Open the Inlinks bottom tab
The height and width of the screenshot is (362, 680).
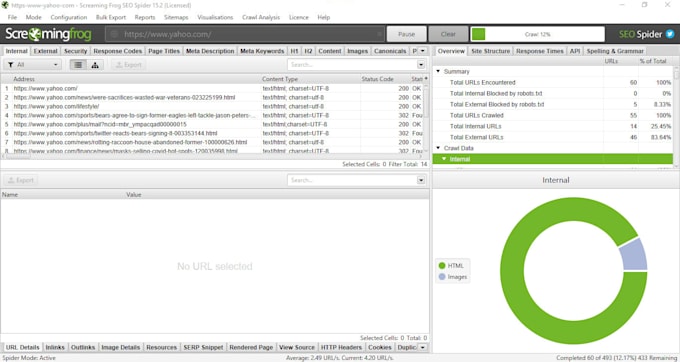pos(55,347)
